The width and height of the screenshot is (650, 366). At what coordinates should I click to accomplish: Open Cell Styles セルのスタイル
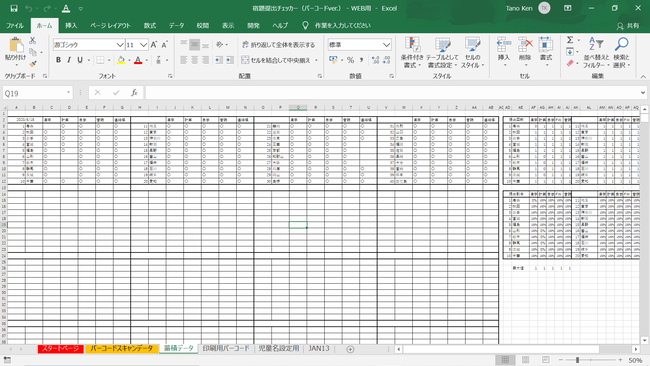pos(473,53)
